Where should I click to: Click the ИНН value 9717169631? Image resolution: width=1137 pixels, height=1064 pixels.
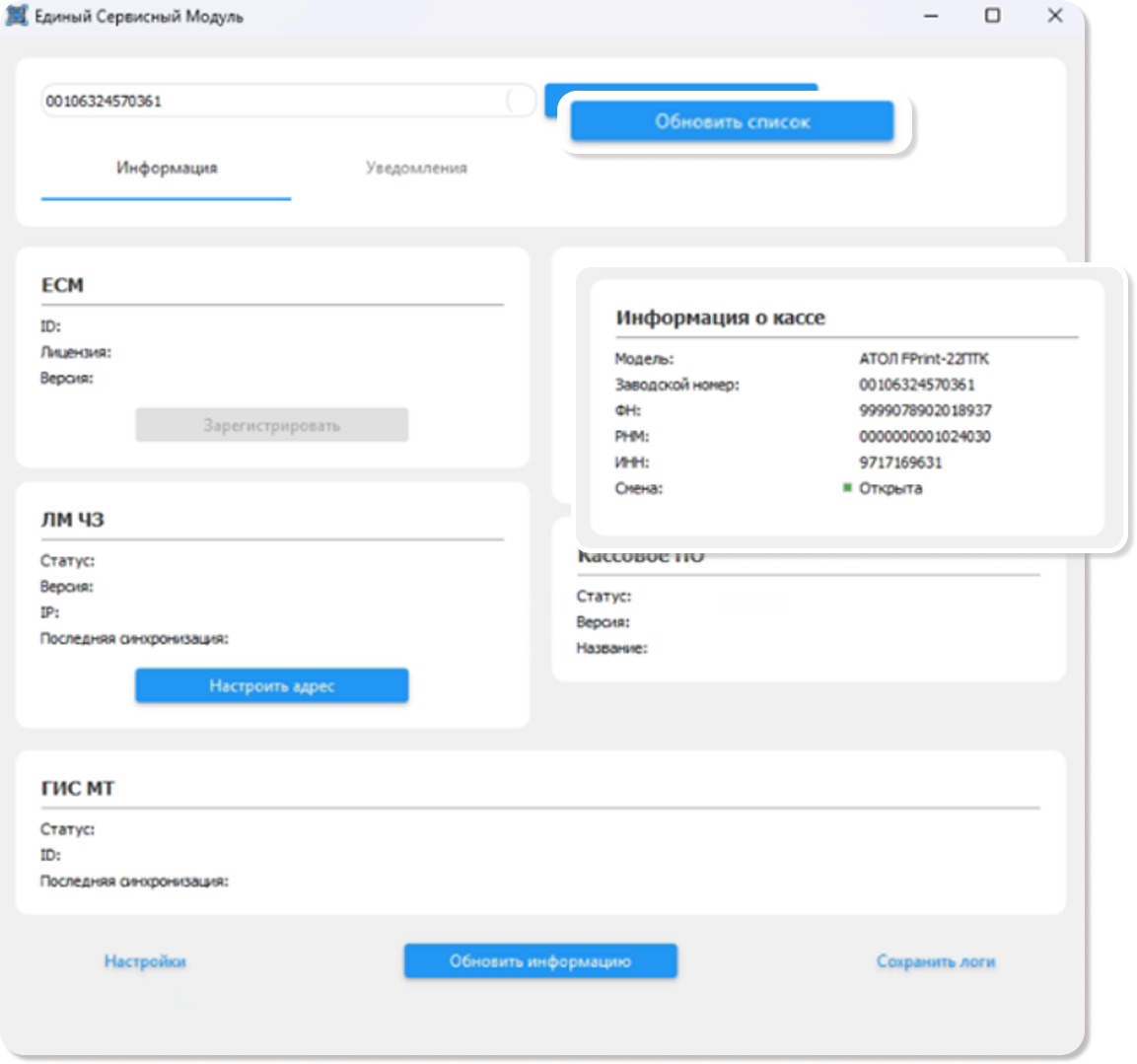900,462
